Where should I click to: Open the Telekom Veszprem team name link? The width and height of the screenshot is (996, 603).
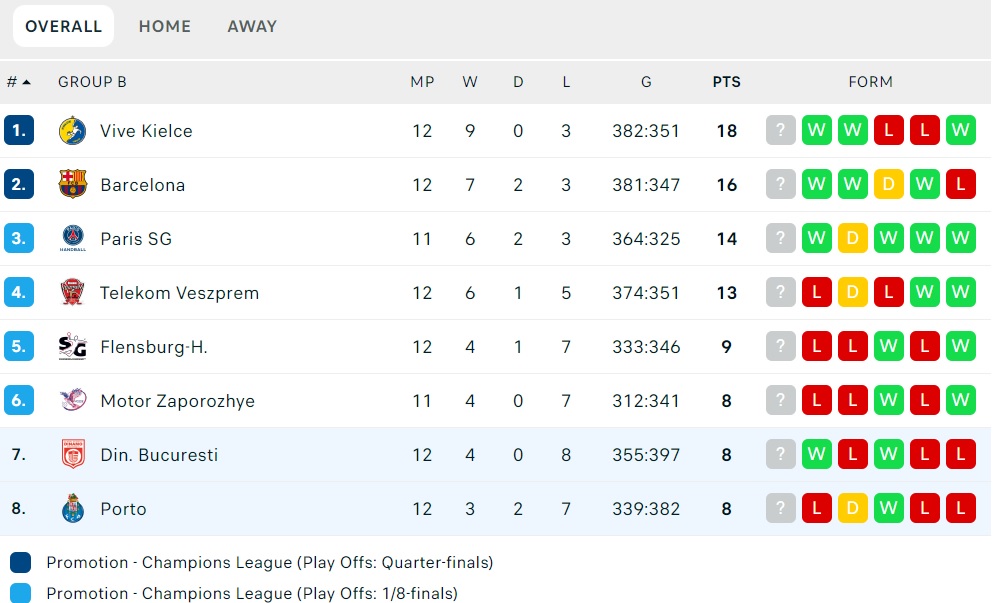(x=179, y=293)
